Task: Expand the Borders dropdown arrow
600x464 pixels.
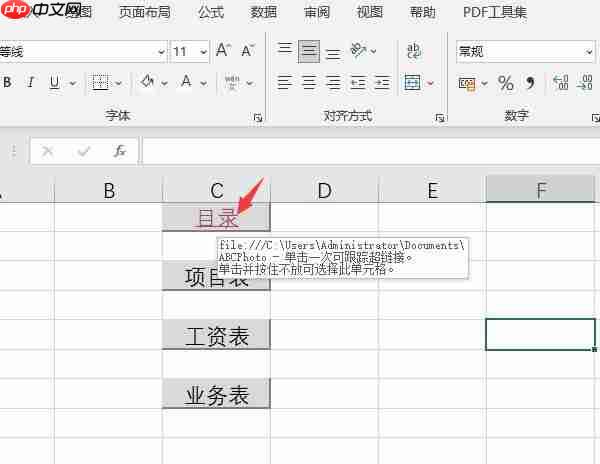Action: [x=118, y=83]
